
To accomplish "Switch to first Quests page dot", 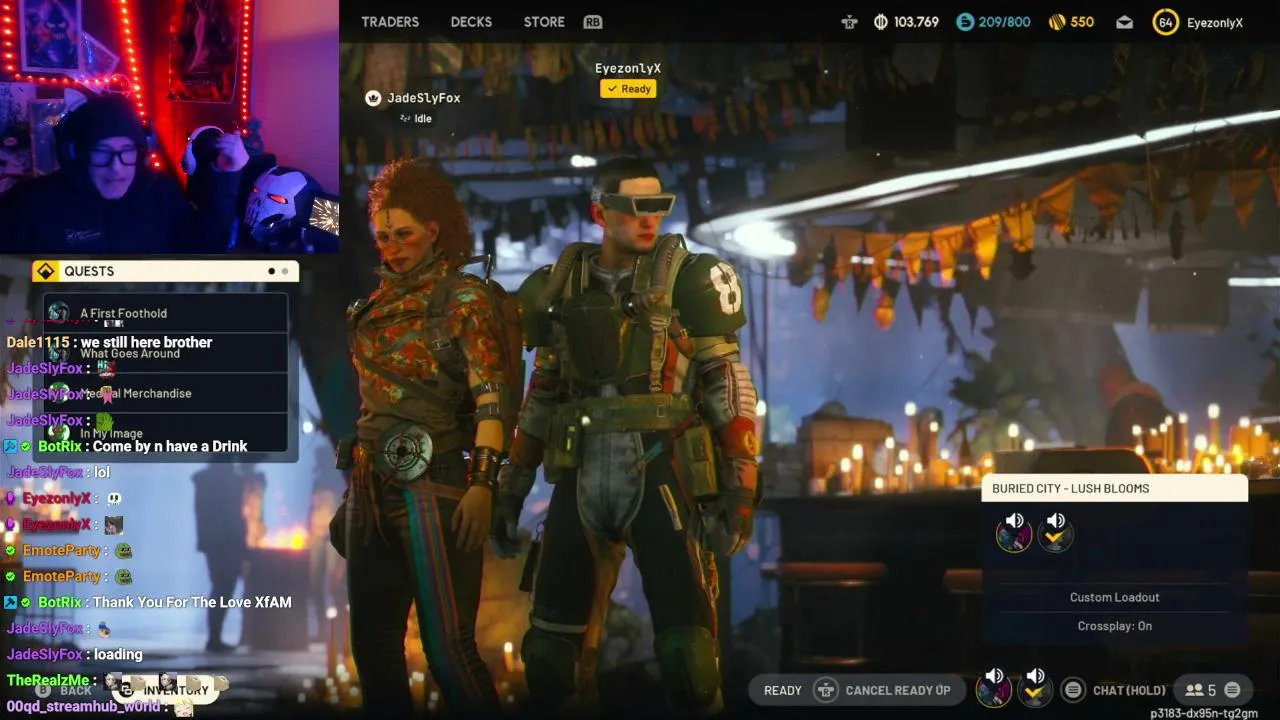I will click(271, 271).
